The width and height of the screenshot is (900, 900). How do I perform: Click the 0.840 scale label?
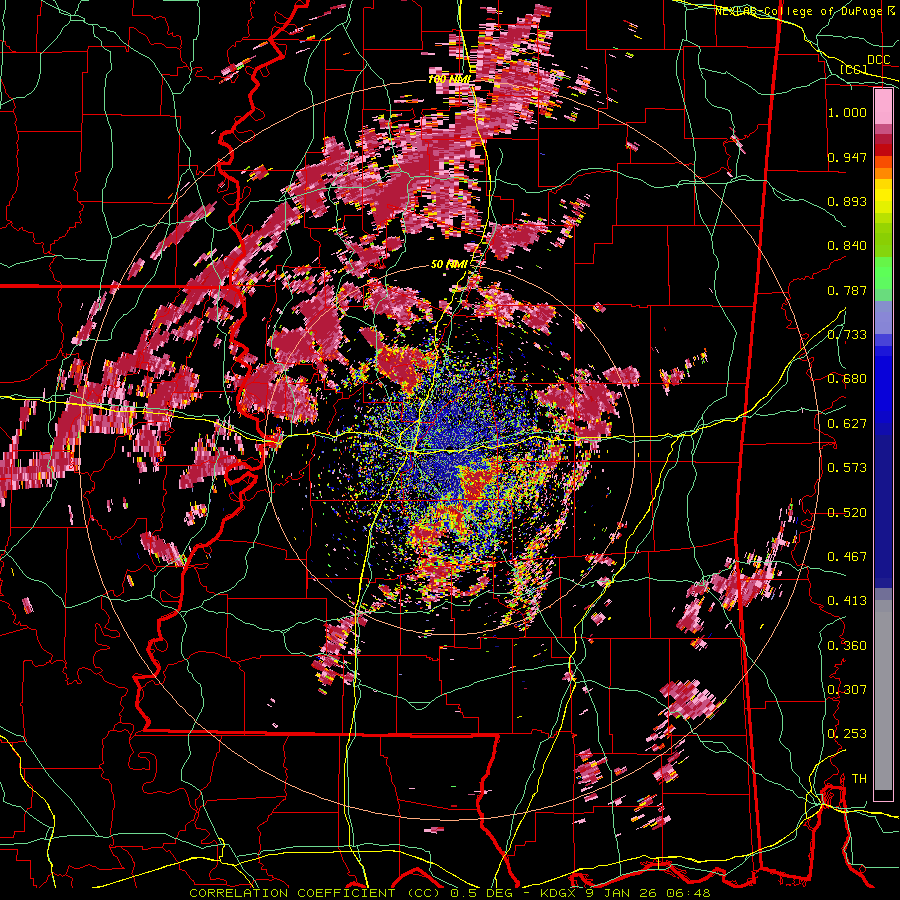[847, 245]
